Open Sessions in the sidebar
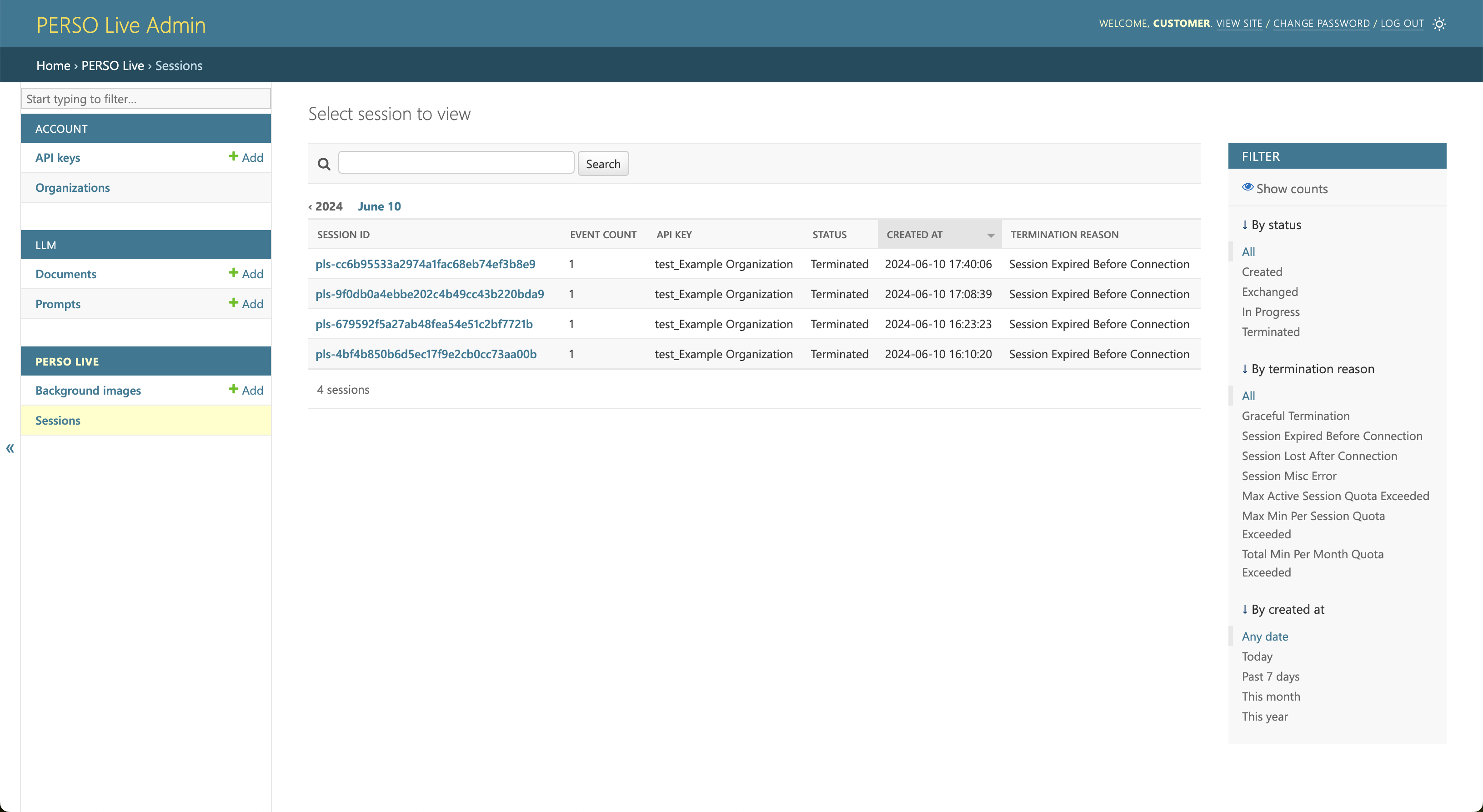This screenshot has height=812, width=1483. 58,421
